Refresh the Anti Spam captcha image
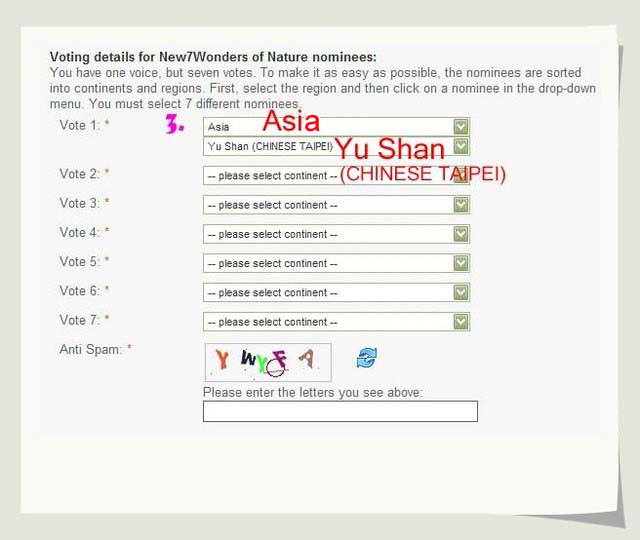 (x=367, y=358)
